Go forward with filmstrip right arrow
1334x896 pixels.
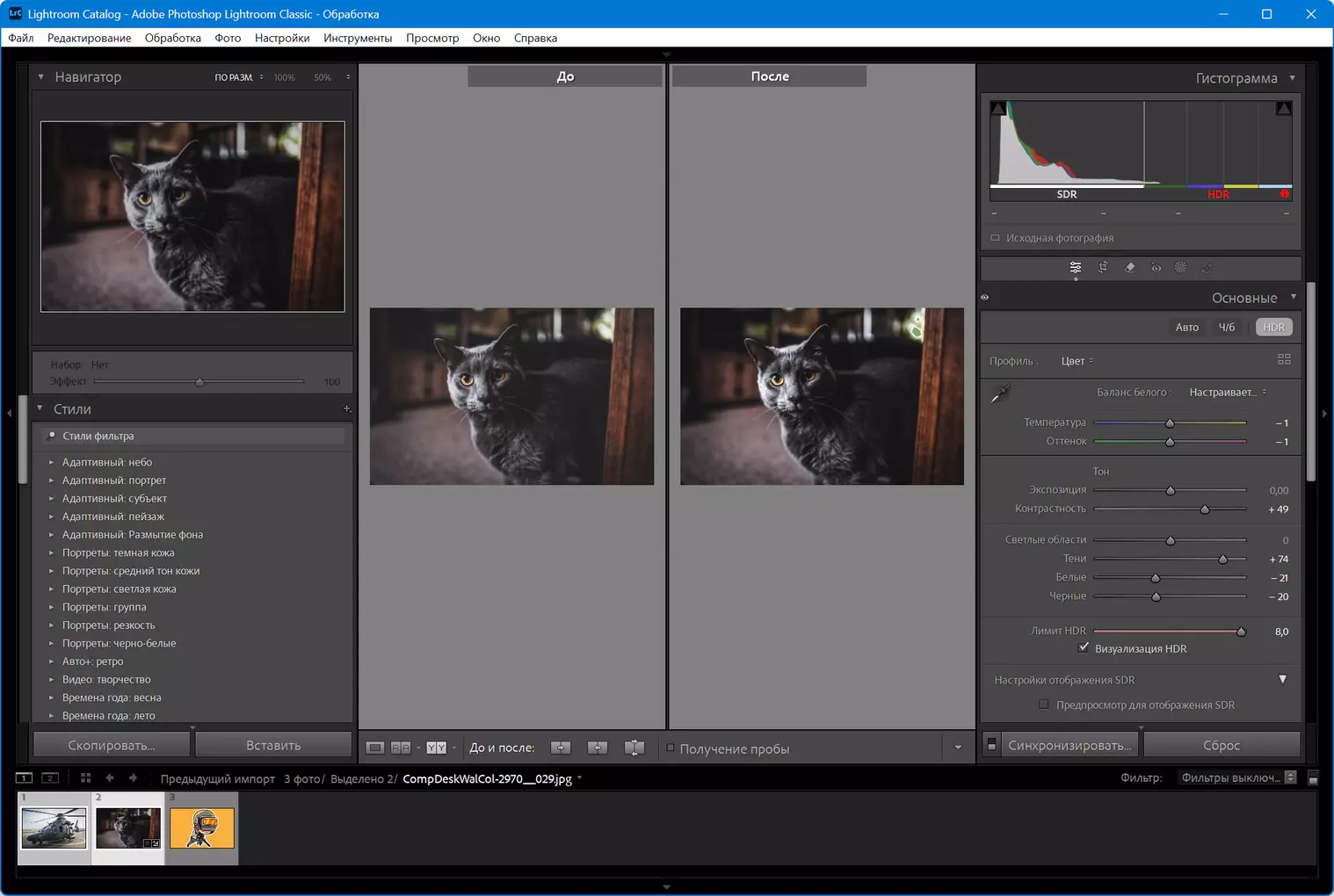(x=133, y=777)
